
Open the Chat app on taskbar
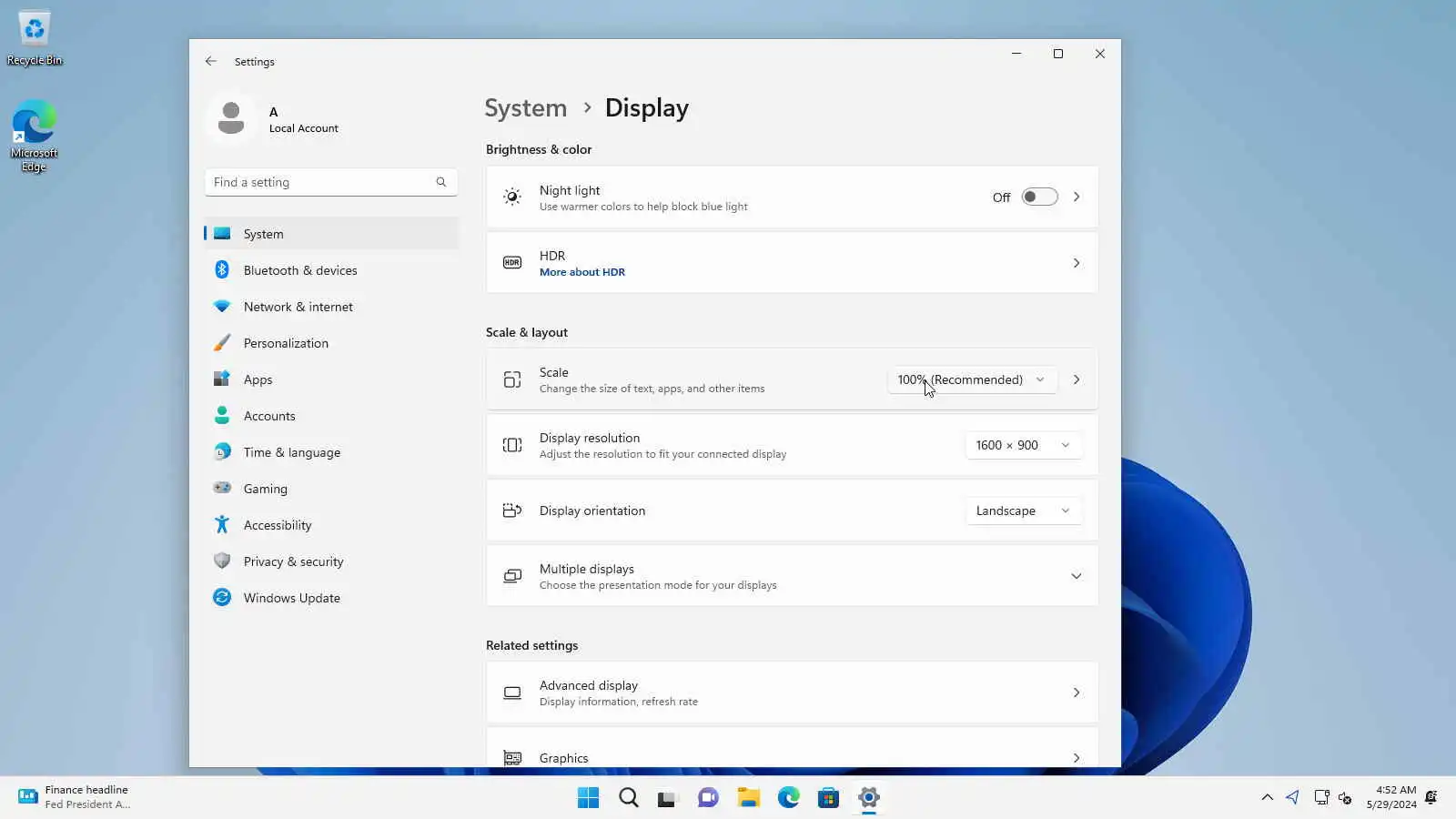[709, 798]
